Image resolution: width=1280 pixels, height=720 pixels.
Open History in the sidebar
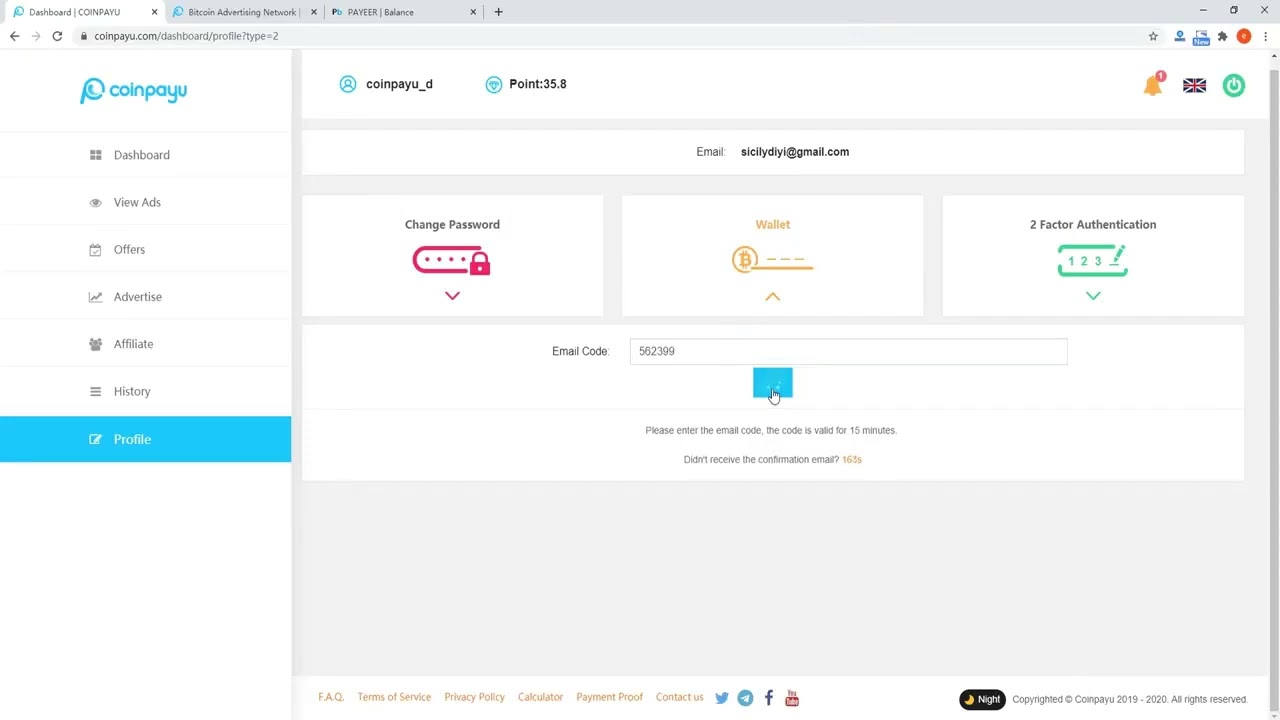point(145,391)
